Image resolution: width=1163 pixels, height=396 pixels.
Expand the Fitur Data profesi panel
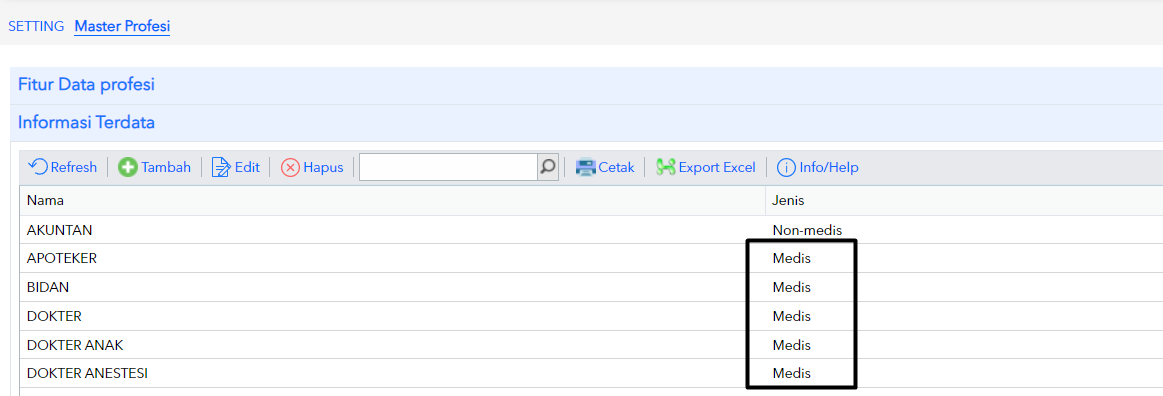(x=586, y=85)
